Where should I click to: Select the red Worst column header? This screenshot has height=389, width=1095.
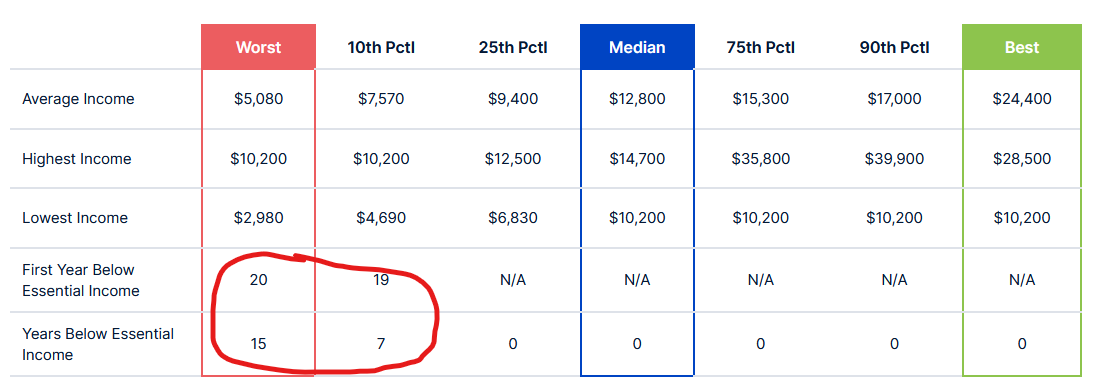click(258, 47)
